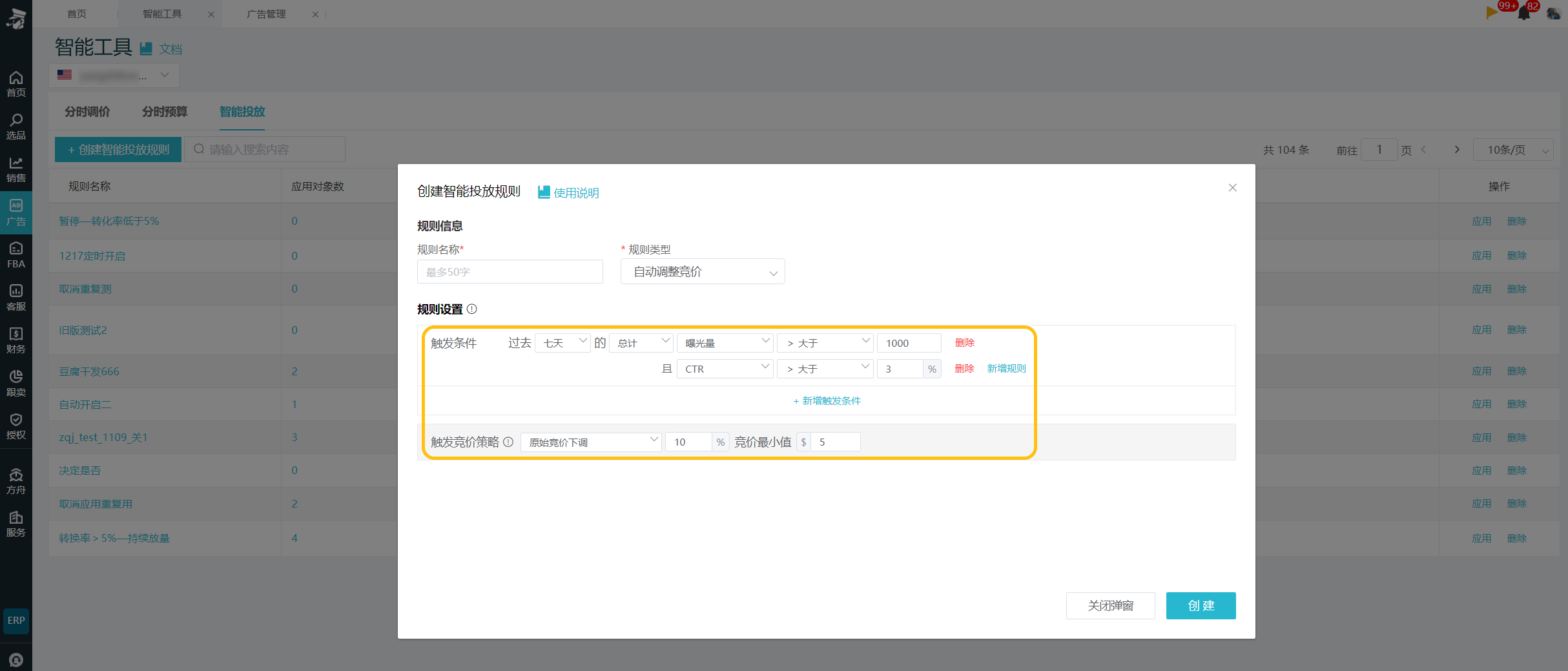Click 删除 in the CTR condition row

[965, 368]
